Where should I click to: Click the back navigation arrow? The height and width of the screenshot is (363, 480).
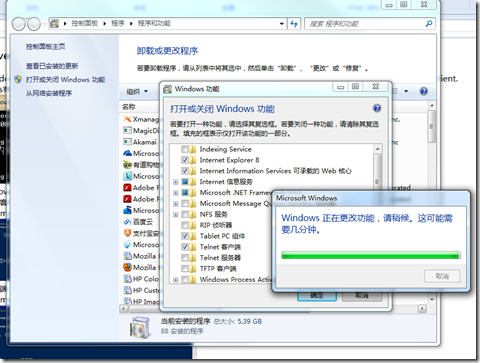pyautogui.click(x=19, y=24)
